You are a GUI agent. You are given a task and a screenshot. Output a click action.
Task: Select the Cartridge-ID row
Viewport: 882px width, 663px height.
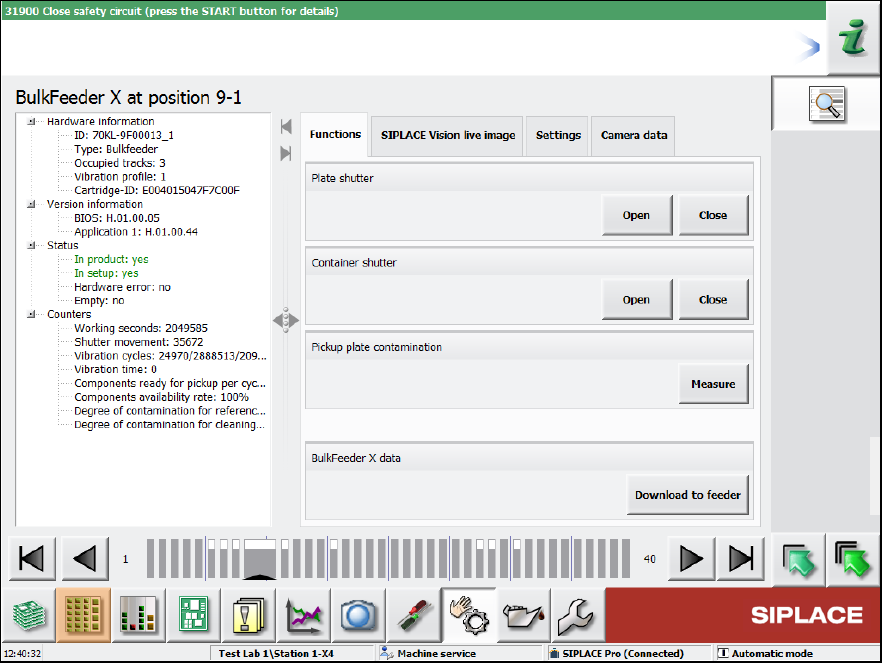[157, 190]
